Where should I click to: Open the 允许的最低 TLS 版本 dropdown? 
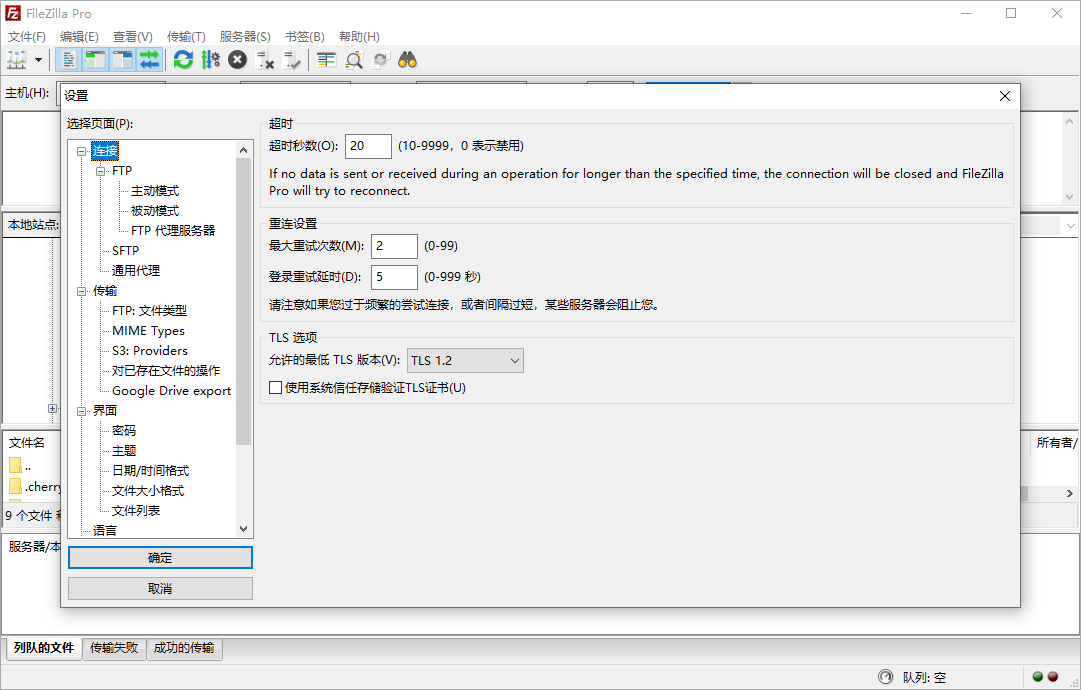(x=464, y=360)
